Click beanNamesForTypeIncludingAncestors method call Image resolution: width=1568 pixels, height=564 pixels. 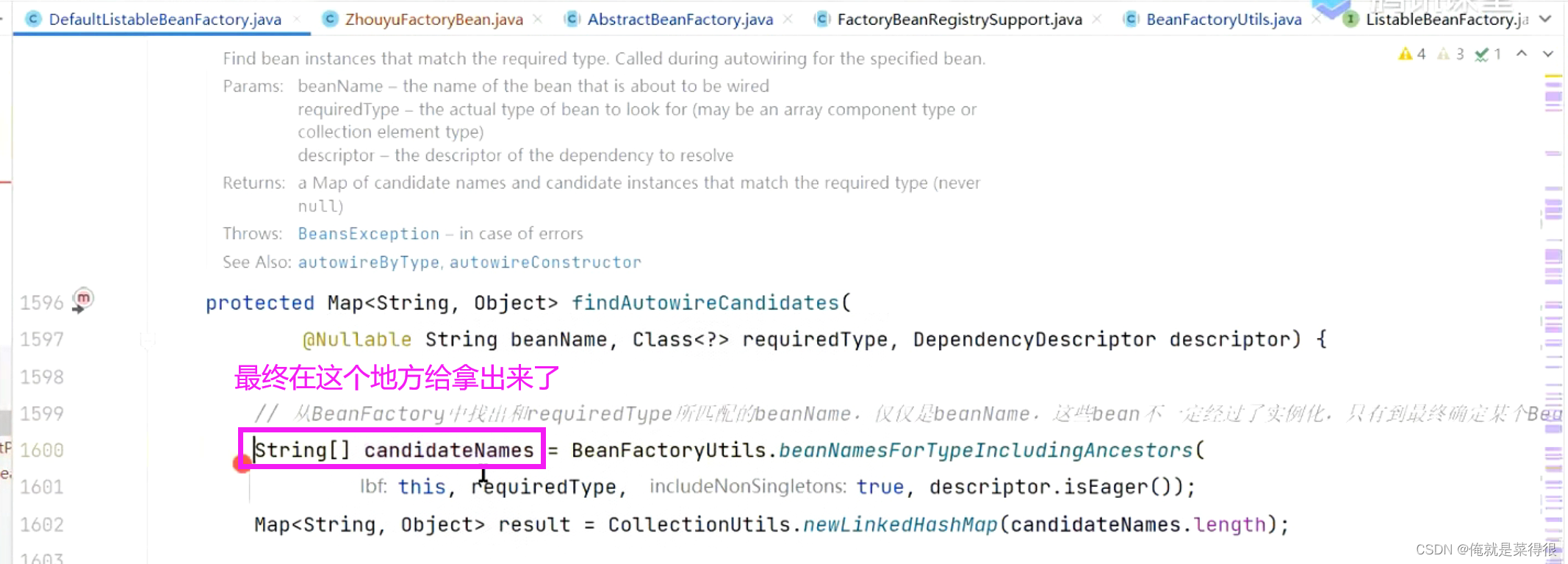(x=986, y=450)
